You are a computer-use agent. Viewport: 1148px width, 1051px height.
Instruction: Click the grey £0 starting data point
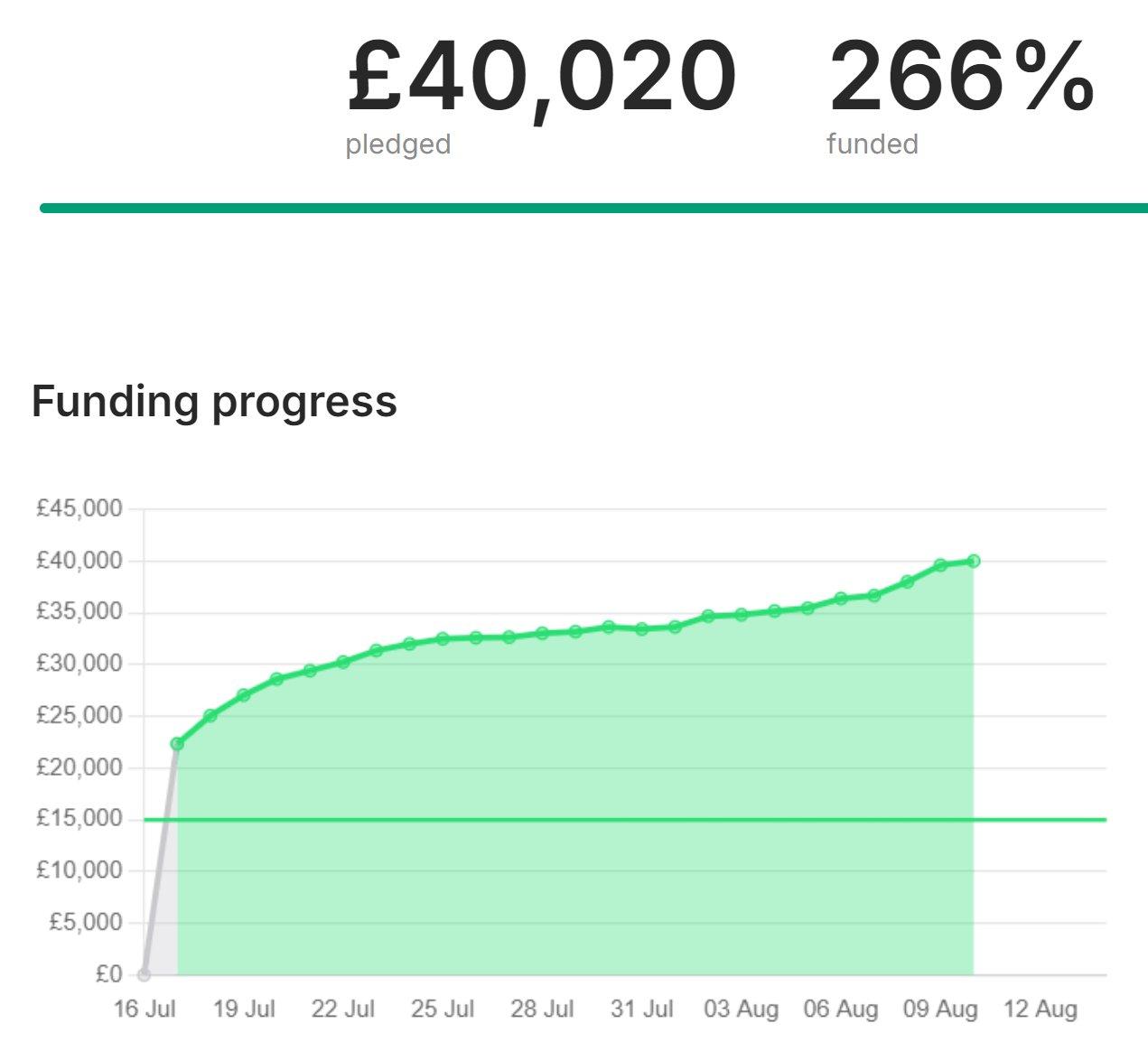pos(144,974)
